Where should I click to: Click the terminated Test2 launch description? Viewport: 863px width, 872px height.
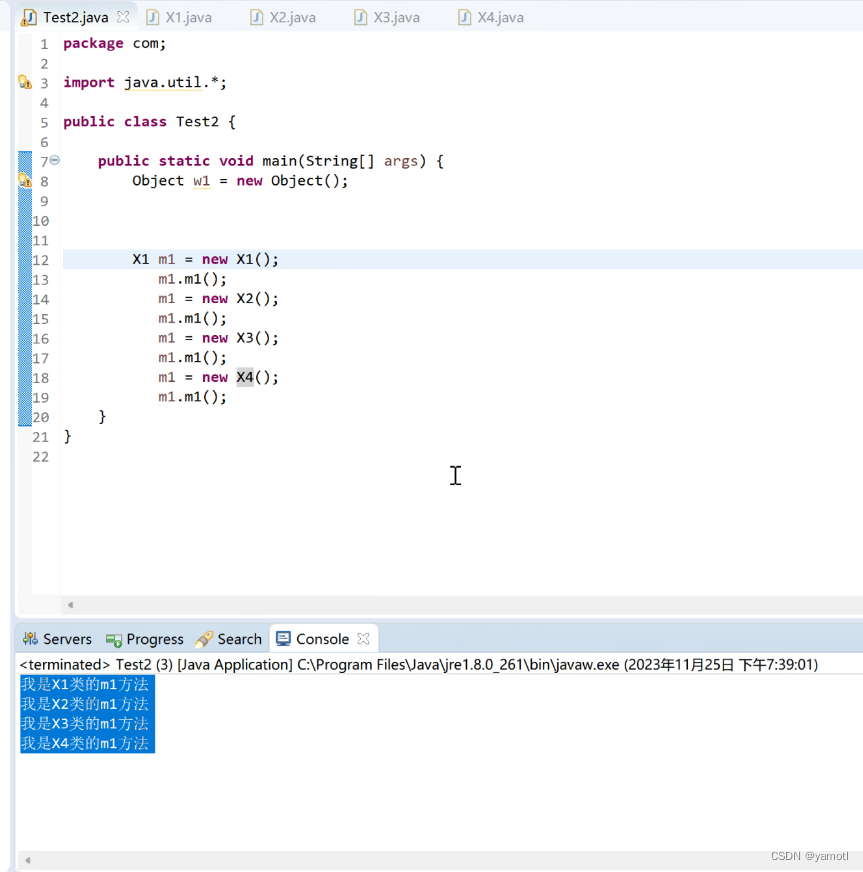(x=419, y=665)
